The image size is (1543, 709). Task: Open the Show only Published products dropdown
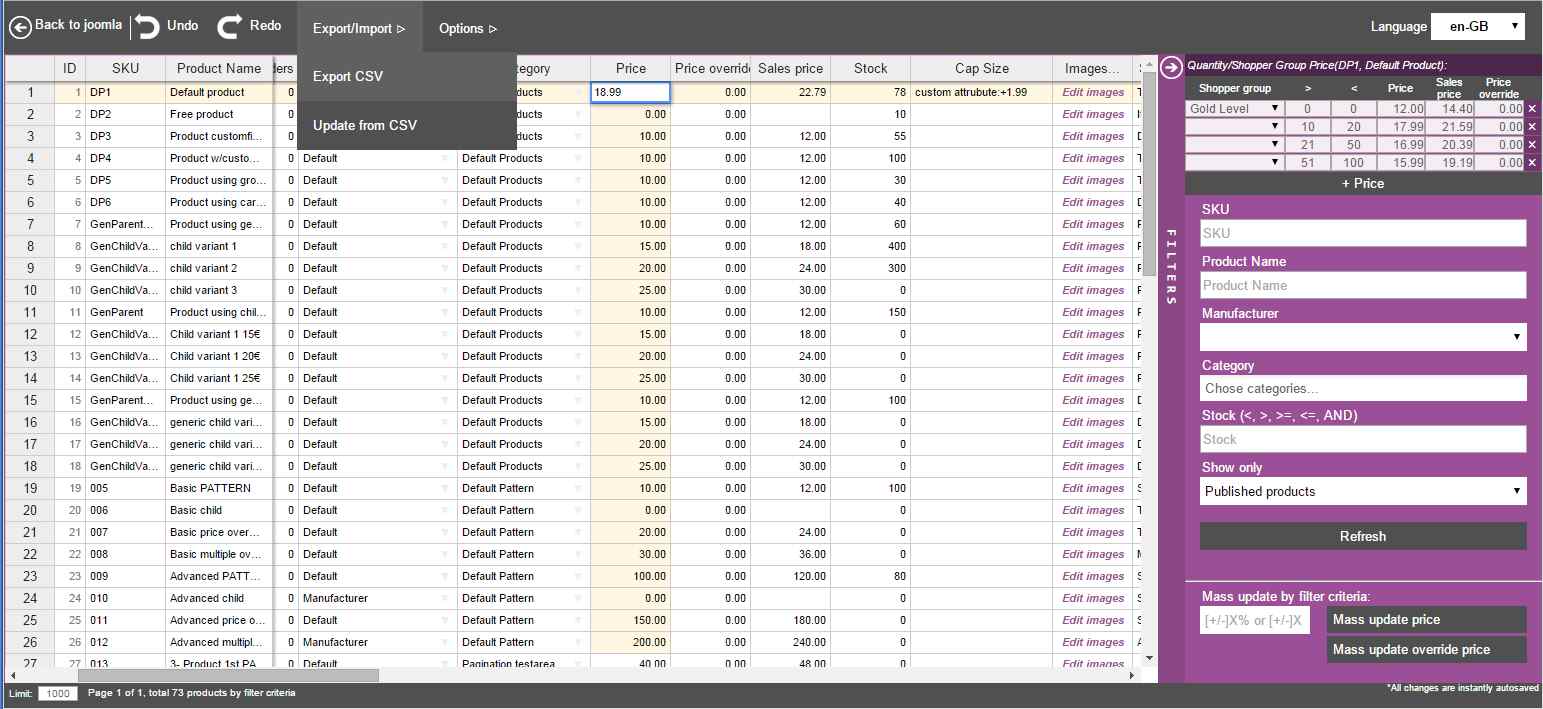click(x=1362, y=491)
